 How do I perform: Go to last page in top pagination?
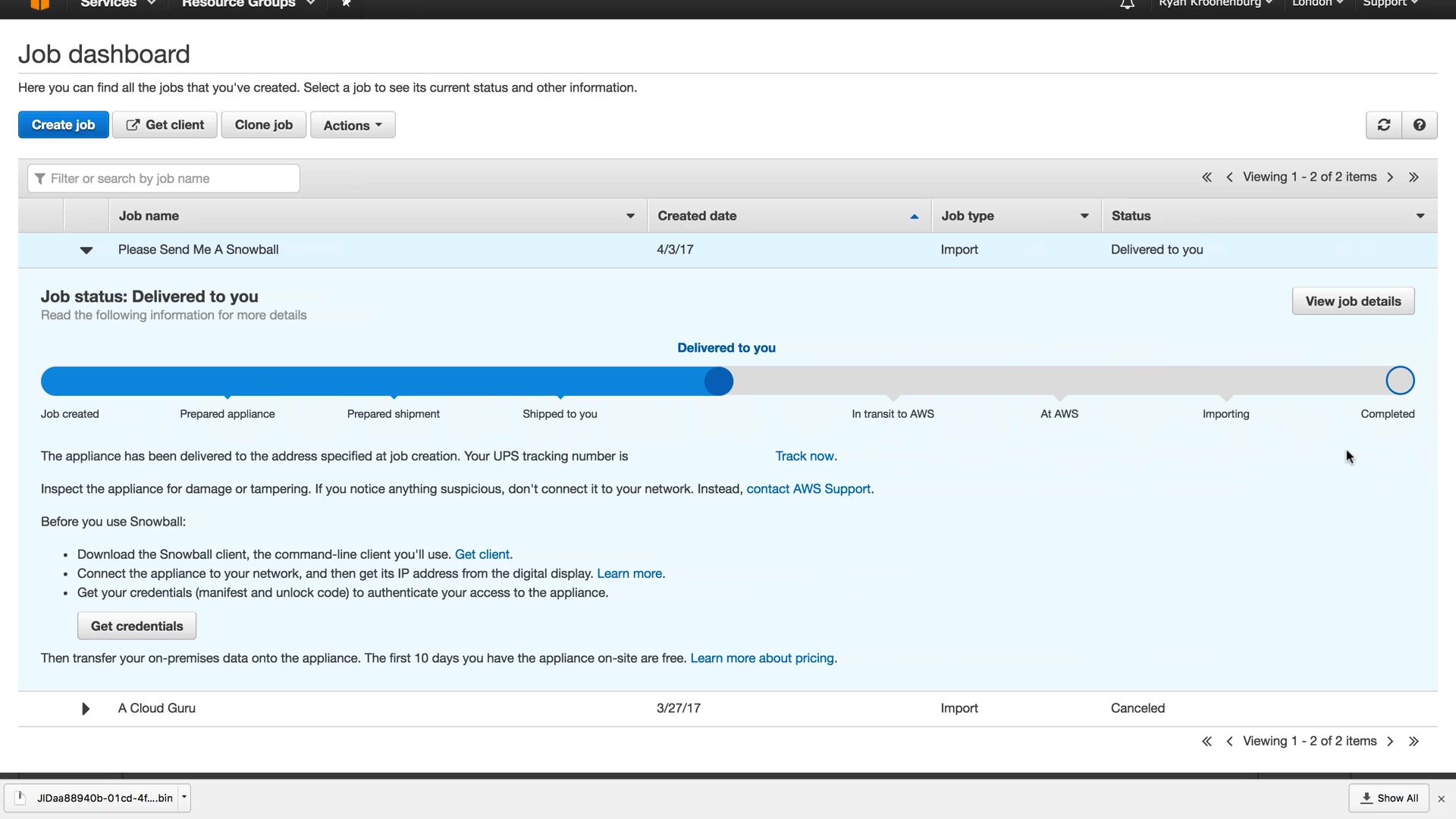pos(1414,177)
